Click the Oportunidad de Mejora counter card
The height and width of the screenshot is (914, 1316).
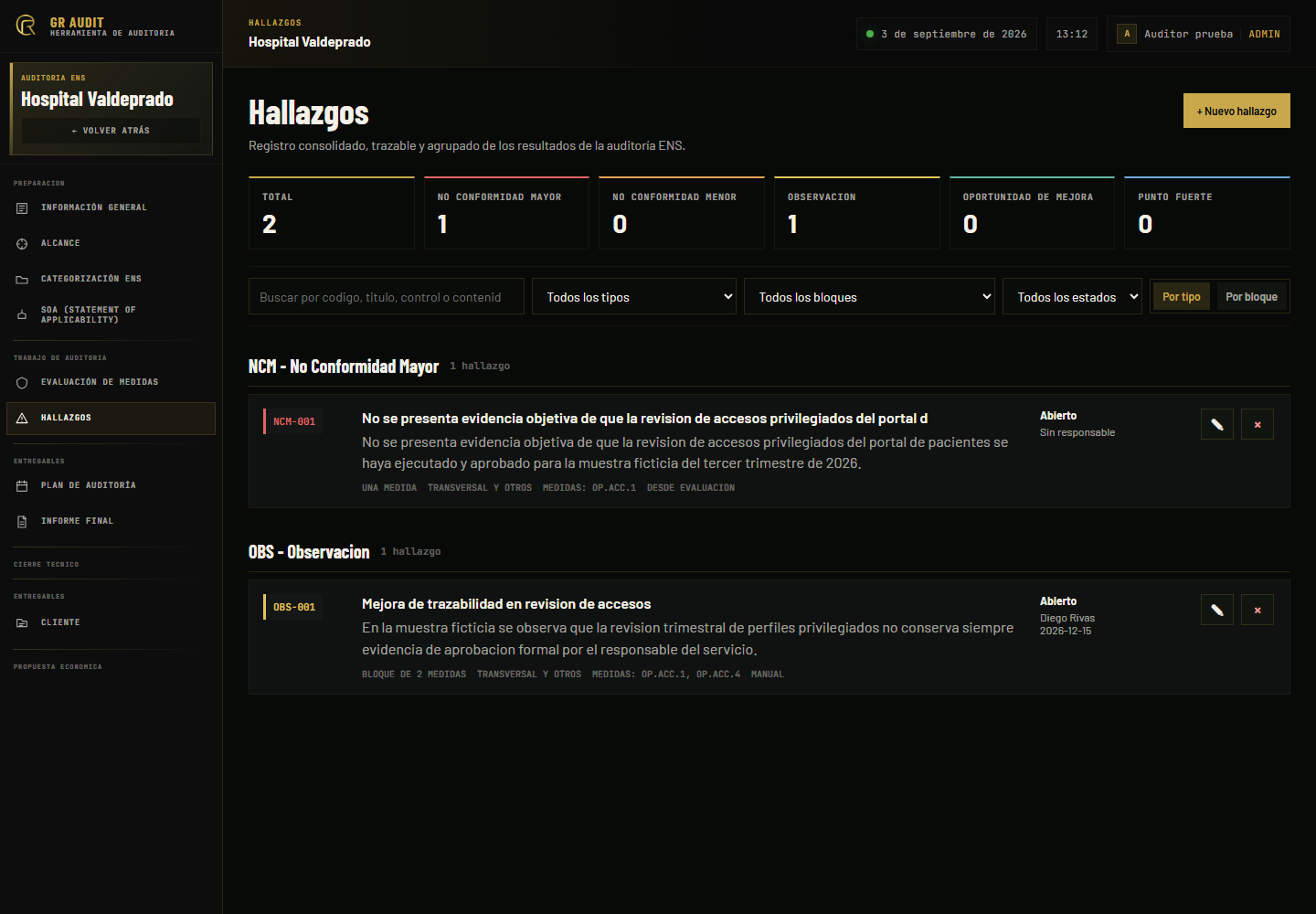pos(1032,213)
